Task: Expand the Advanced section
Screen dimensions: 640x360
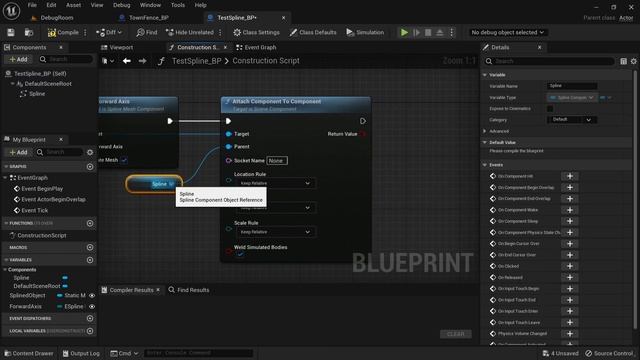Action: 485,131
